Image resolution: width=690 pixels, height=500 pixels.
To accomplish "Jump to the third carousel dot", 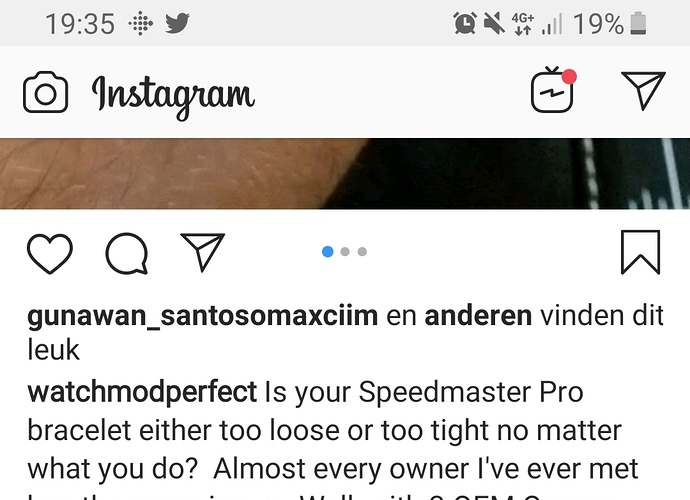I will point(362,251).
